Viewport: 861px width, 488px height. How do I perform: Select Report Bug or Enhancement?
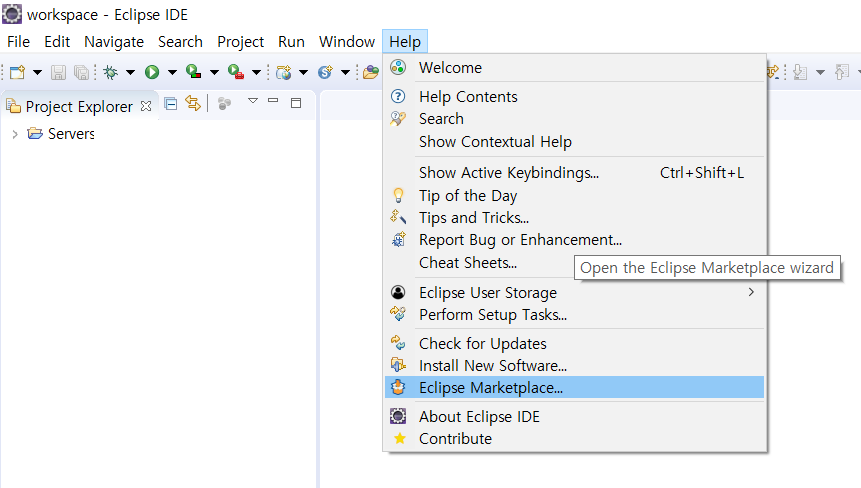point(574,240)
